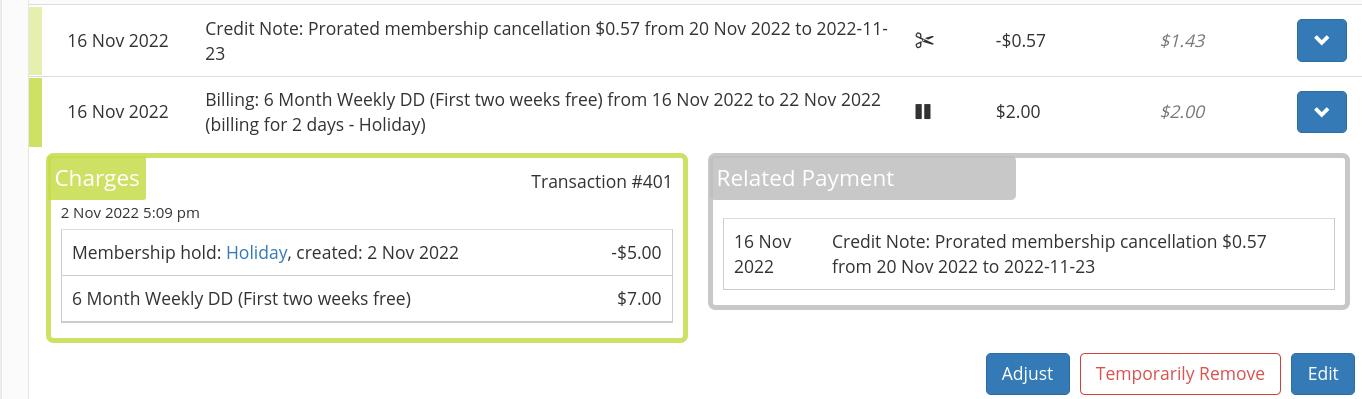Select the Charges panel header
This screenshot has width=1362, height=399.
pyautogui.click(x=97, y=178)
